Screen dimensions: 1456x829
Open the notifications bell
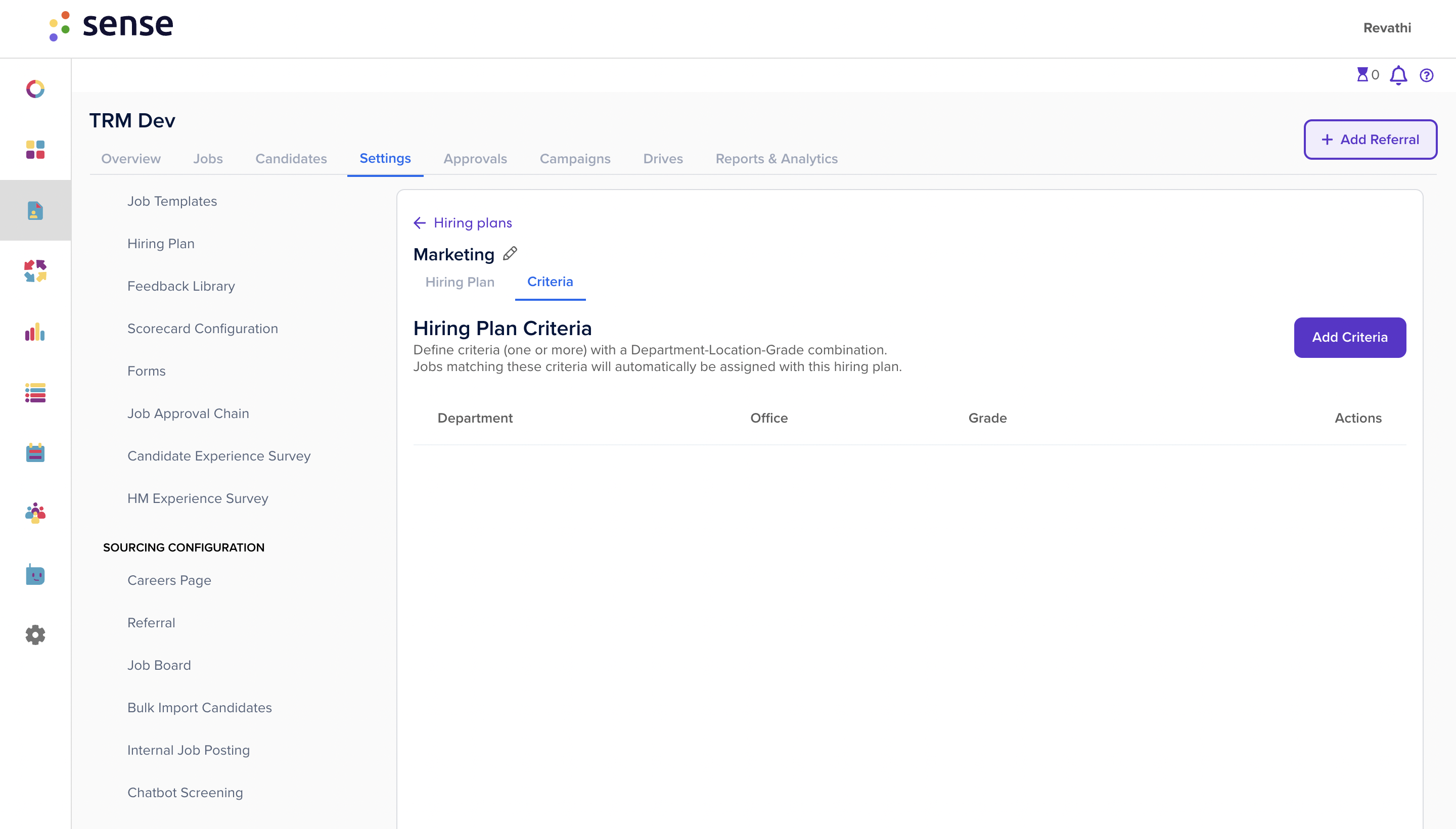tap(1398, 75)
